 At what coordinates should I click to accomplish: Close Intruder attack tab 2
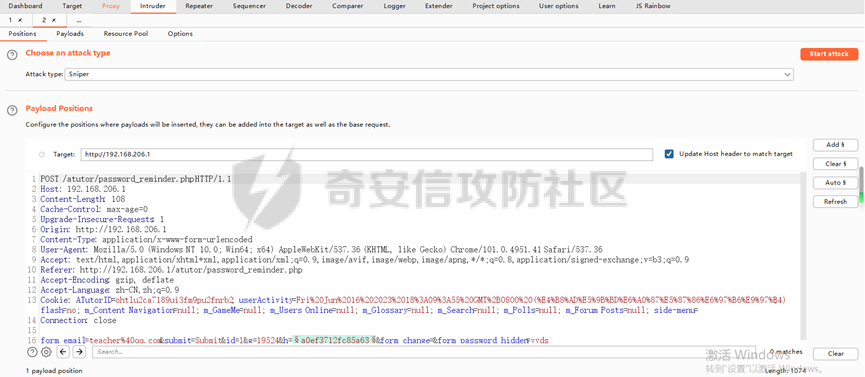point(54,20)
